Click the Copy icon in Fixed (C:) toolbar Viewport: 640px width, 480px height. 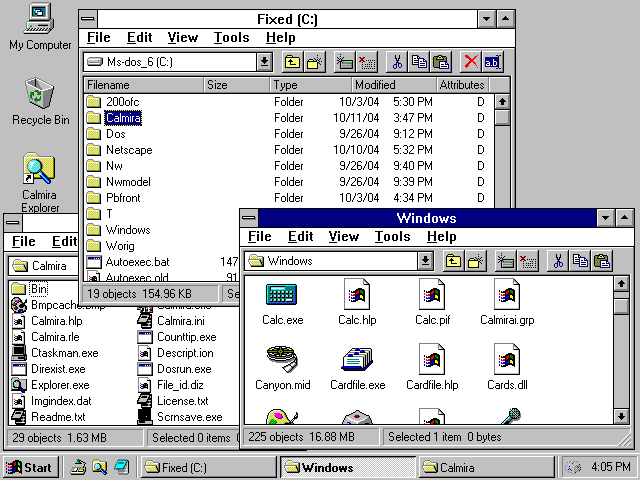pos(419,62)
